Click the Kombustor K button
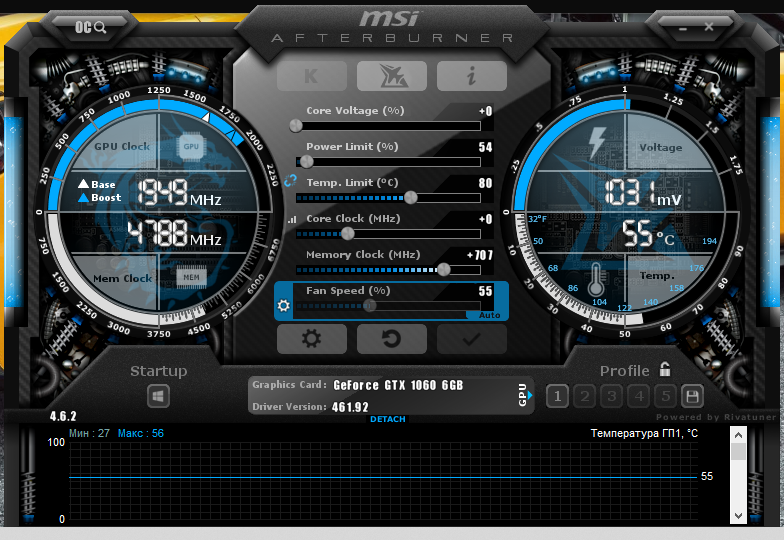Image resolution: width=784 pixels, height=540 pixels. pyautogui.click(x=312, y=76)
